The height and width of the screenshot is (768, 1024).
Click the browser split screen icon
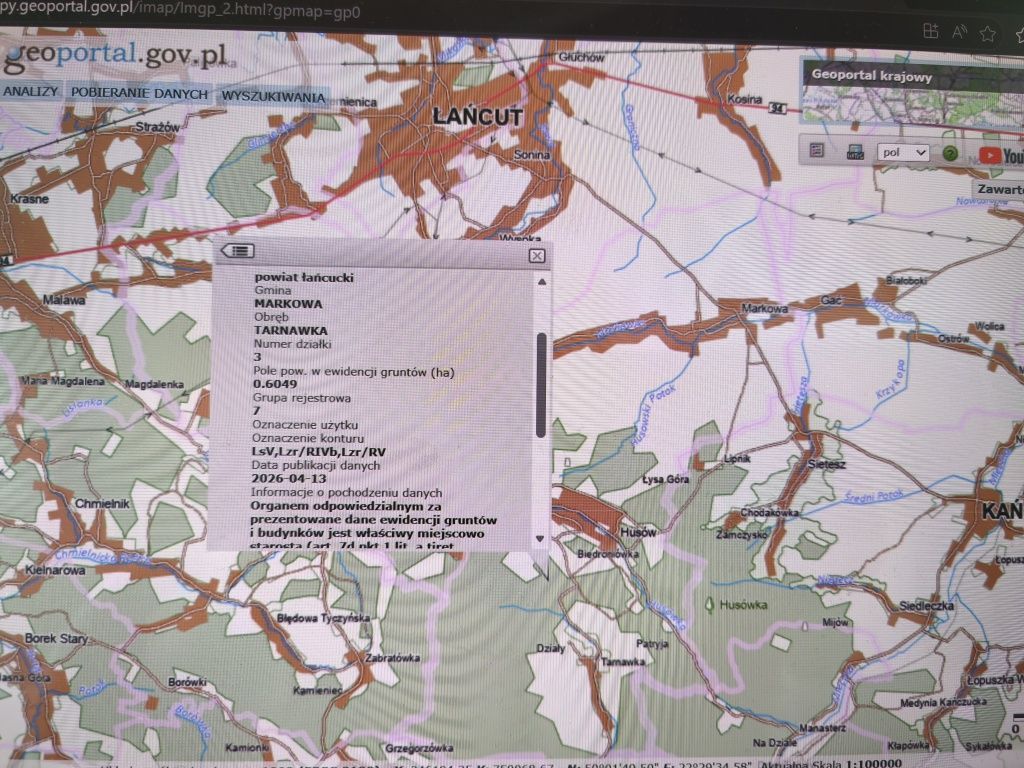point(930,31)
